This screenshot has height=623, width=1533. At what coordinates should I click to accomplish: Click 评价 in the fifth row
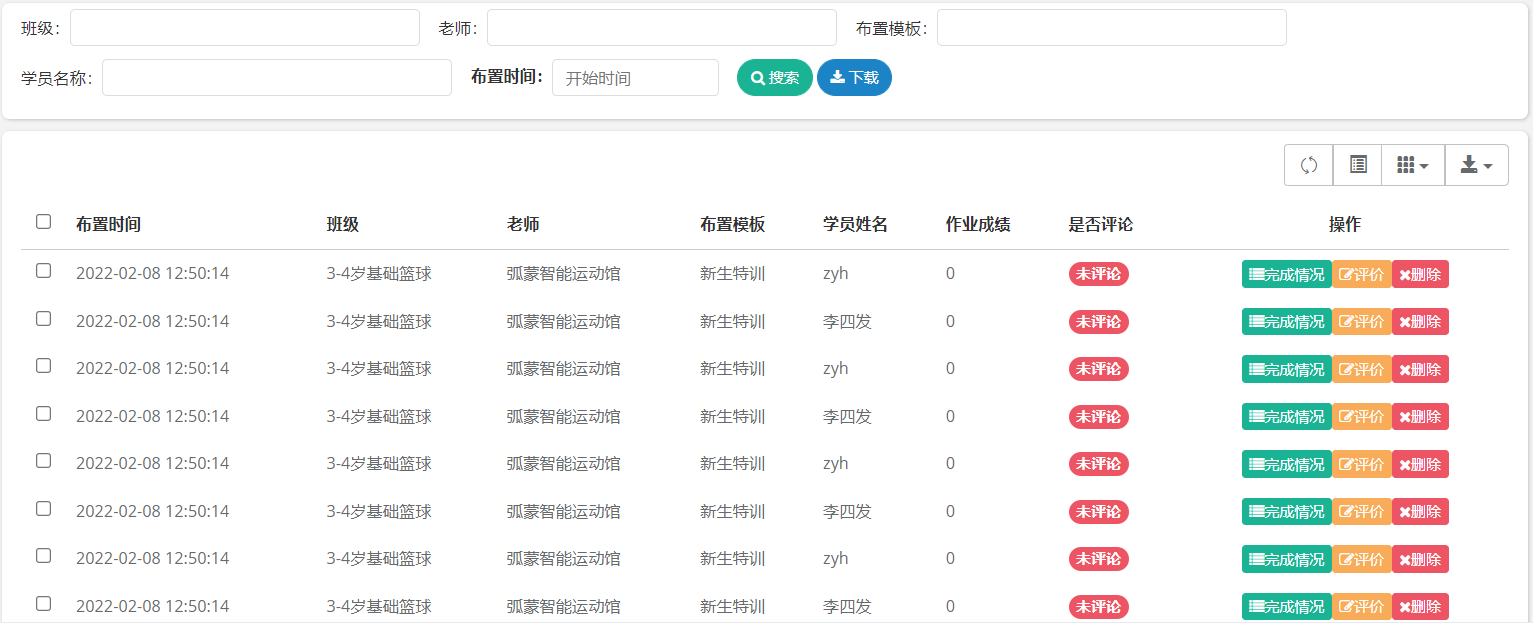point(1361,464)
